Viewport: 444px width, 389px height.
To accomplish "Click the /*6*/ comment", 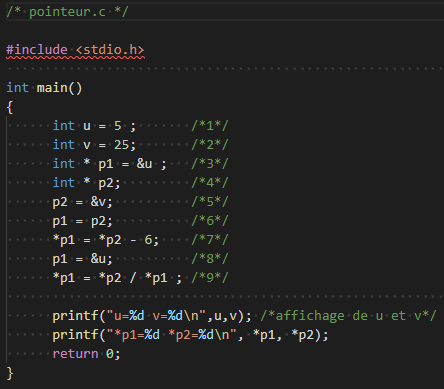I will 210,221.
